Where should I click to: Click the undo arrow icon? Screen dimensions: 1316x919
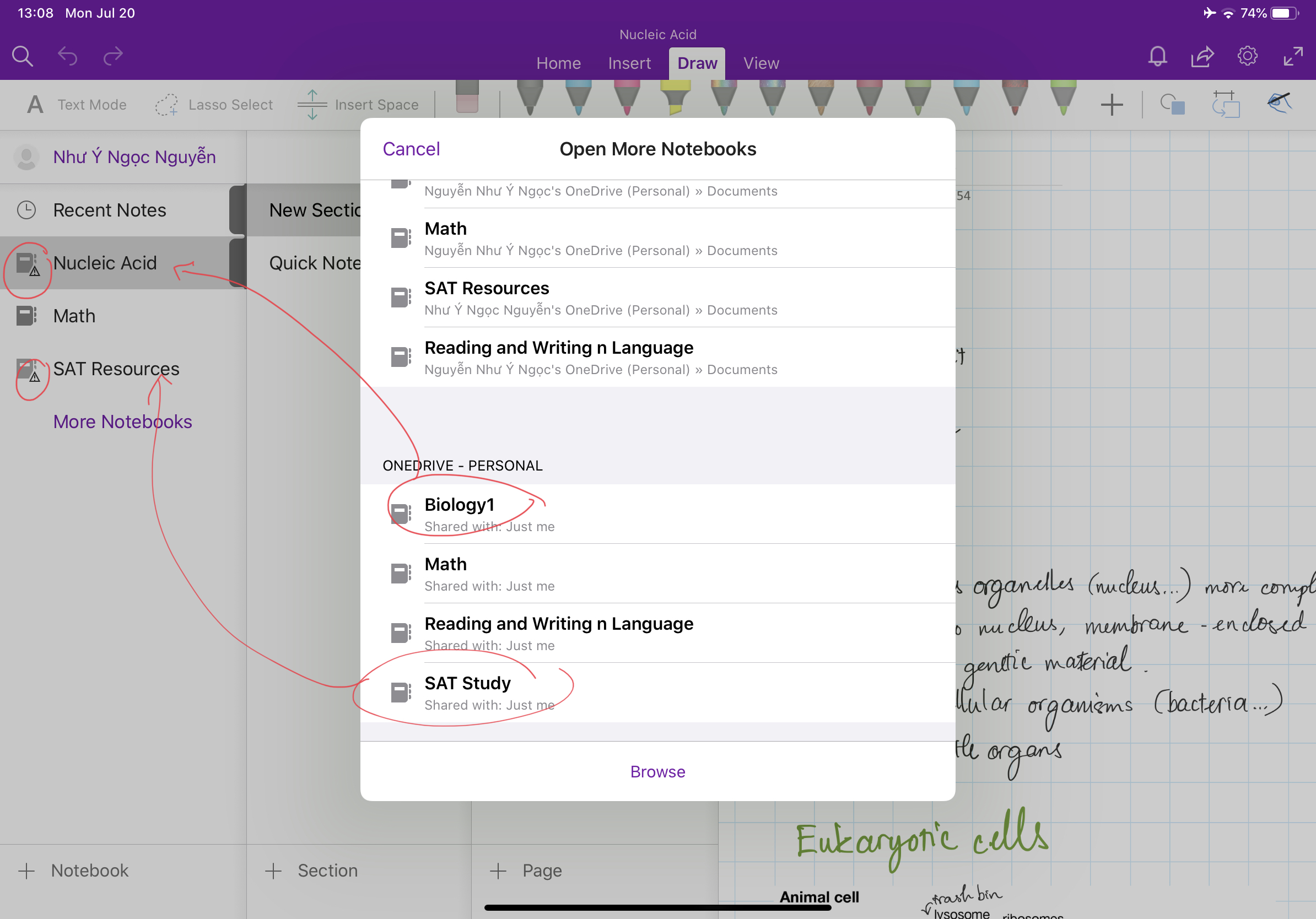pyautogui.click(x=68, y=56)
